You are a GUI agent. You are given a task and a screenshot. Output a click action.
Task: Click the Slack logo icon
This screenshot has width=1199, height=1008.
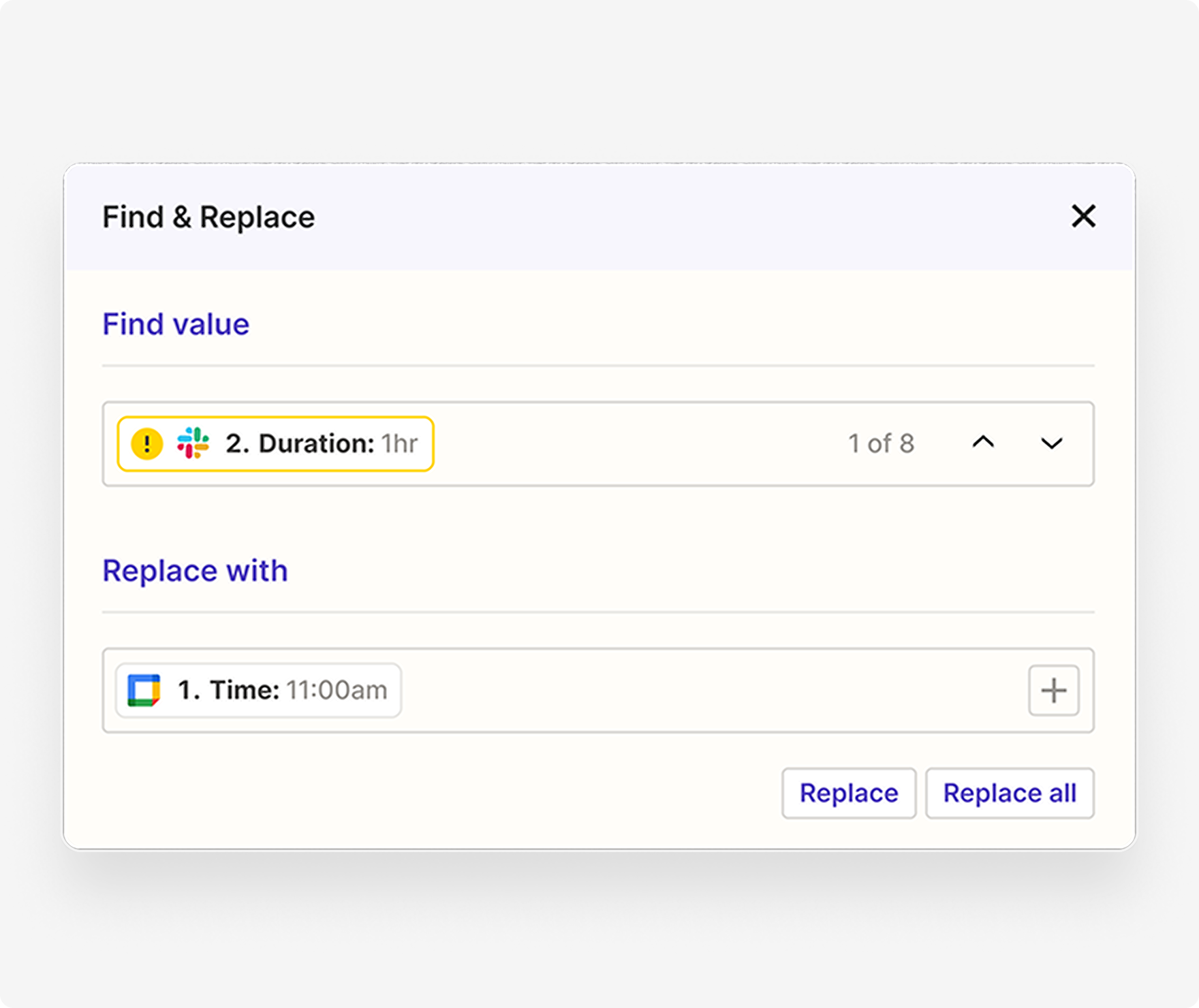tap(193, 443)
